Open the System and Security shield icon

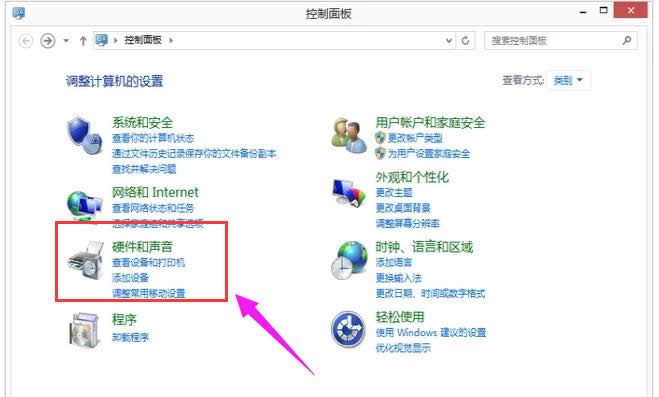[84, 135]
